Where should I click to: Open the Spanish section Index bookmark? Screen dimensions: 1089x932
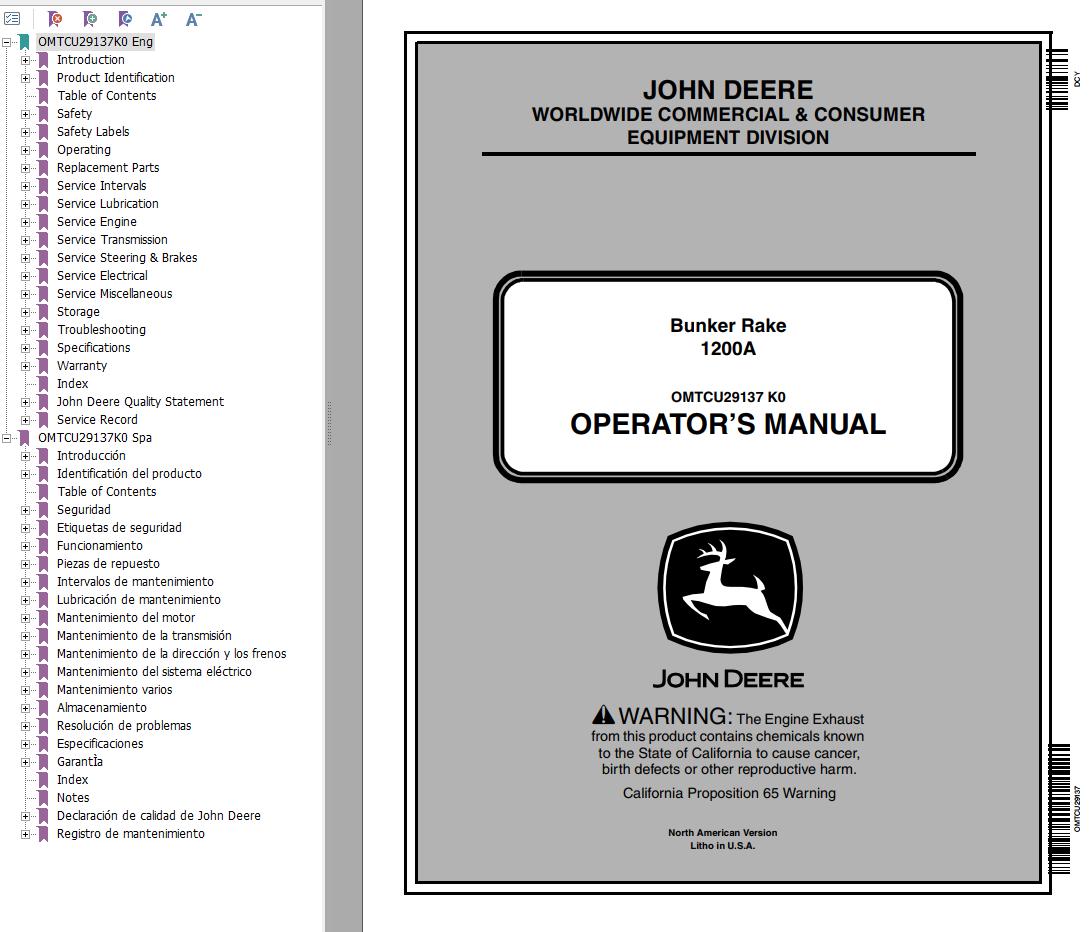coord(72,780)
